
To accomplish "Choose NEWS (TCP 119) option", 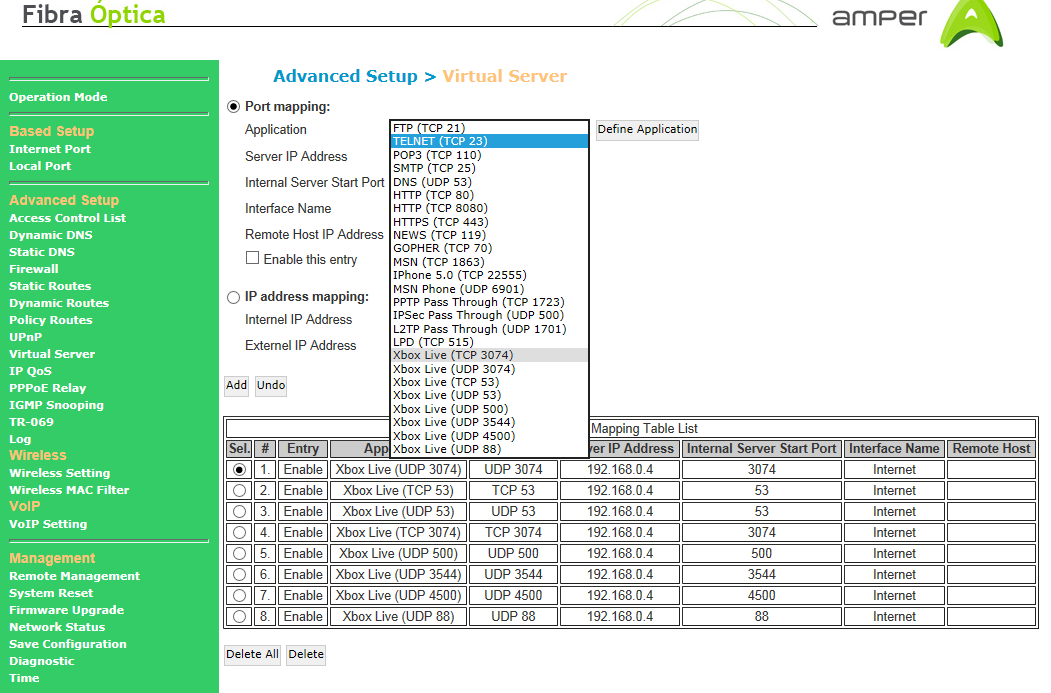I will [x=489, y=235].
